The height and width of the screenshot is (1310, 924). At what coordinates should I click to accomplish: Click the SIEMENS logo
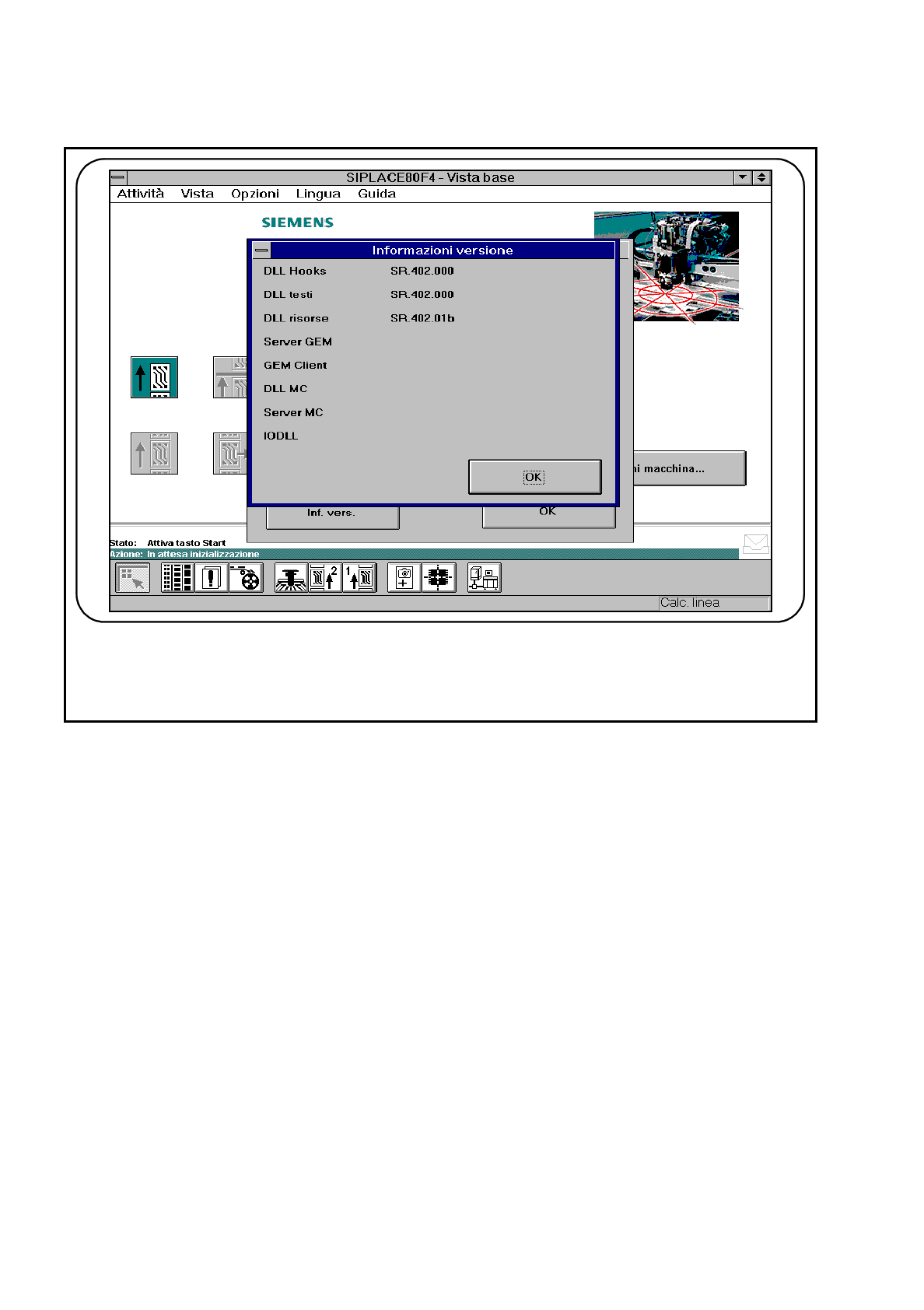coord(298,222)
